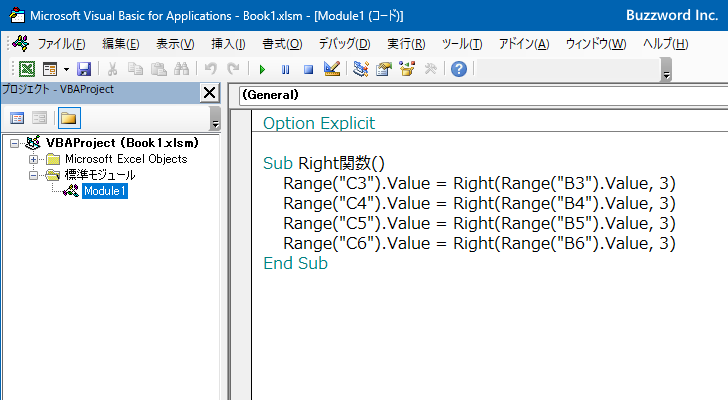The image size is (728, 400).
Task: Open the (General) object dropdown box
Action: click(483, 95)
